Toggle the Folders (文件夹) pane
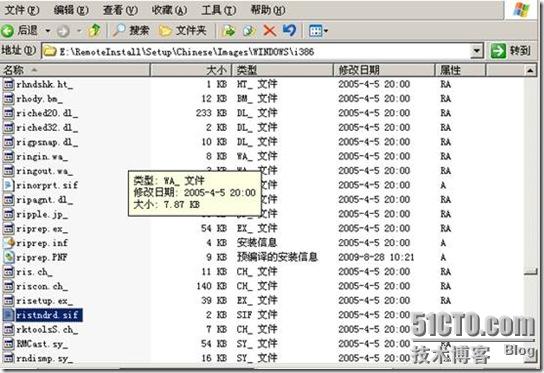 pos(182,31)
